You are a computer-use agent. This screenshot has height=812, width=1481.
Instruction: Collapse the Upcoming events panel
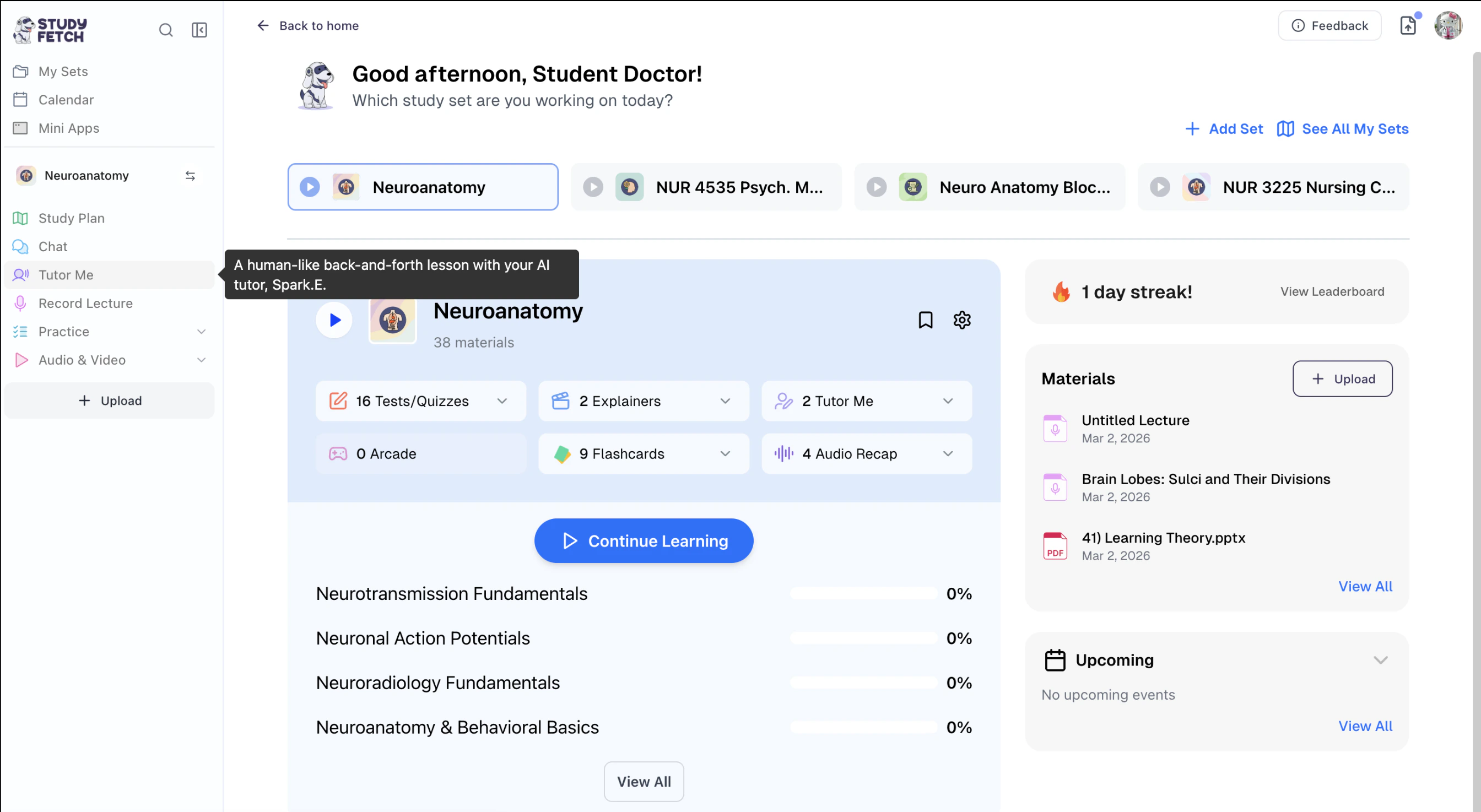1380,661
